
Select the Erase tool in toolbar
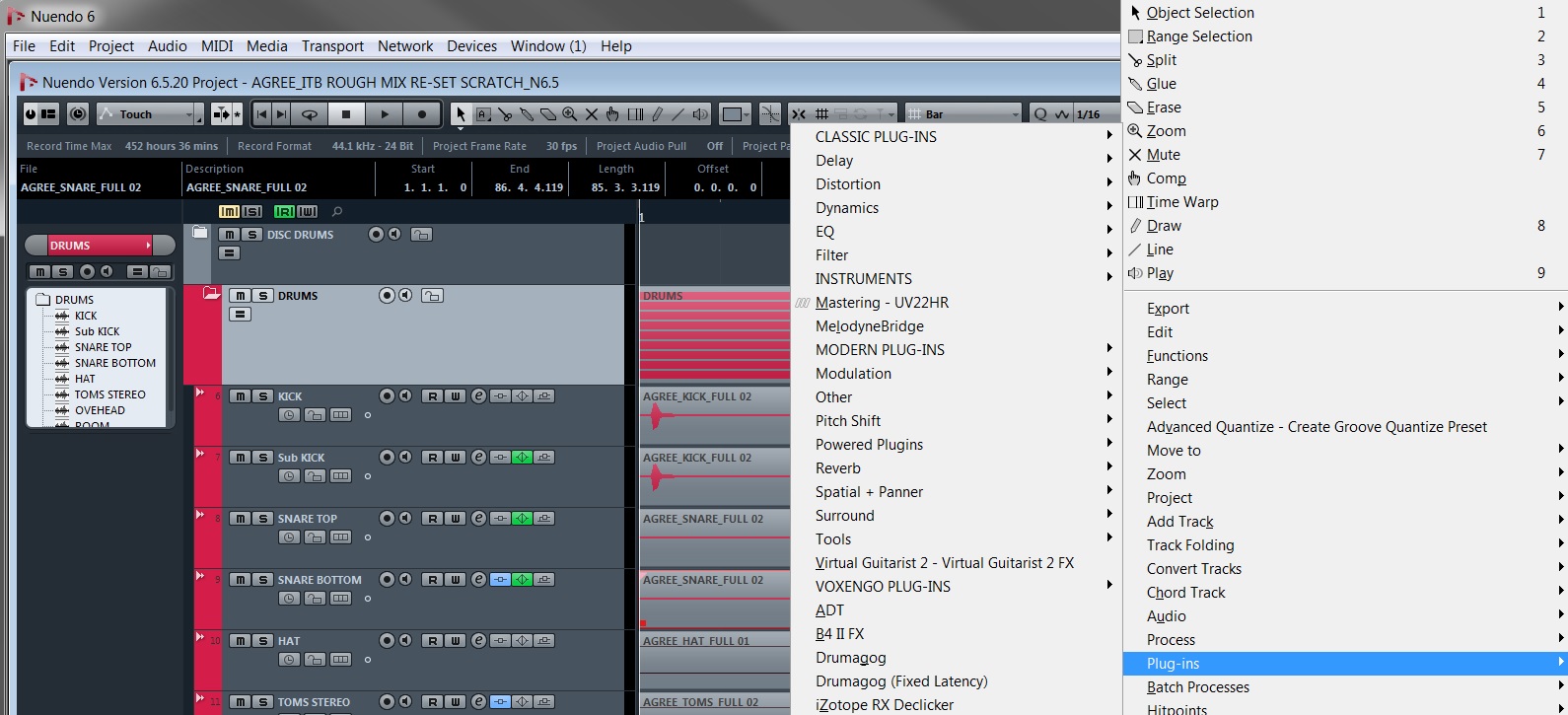(548, 114)
